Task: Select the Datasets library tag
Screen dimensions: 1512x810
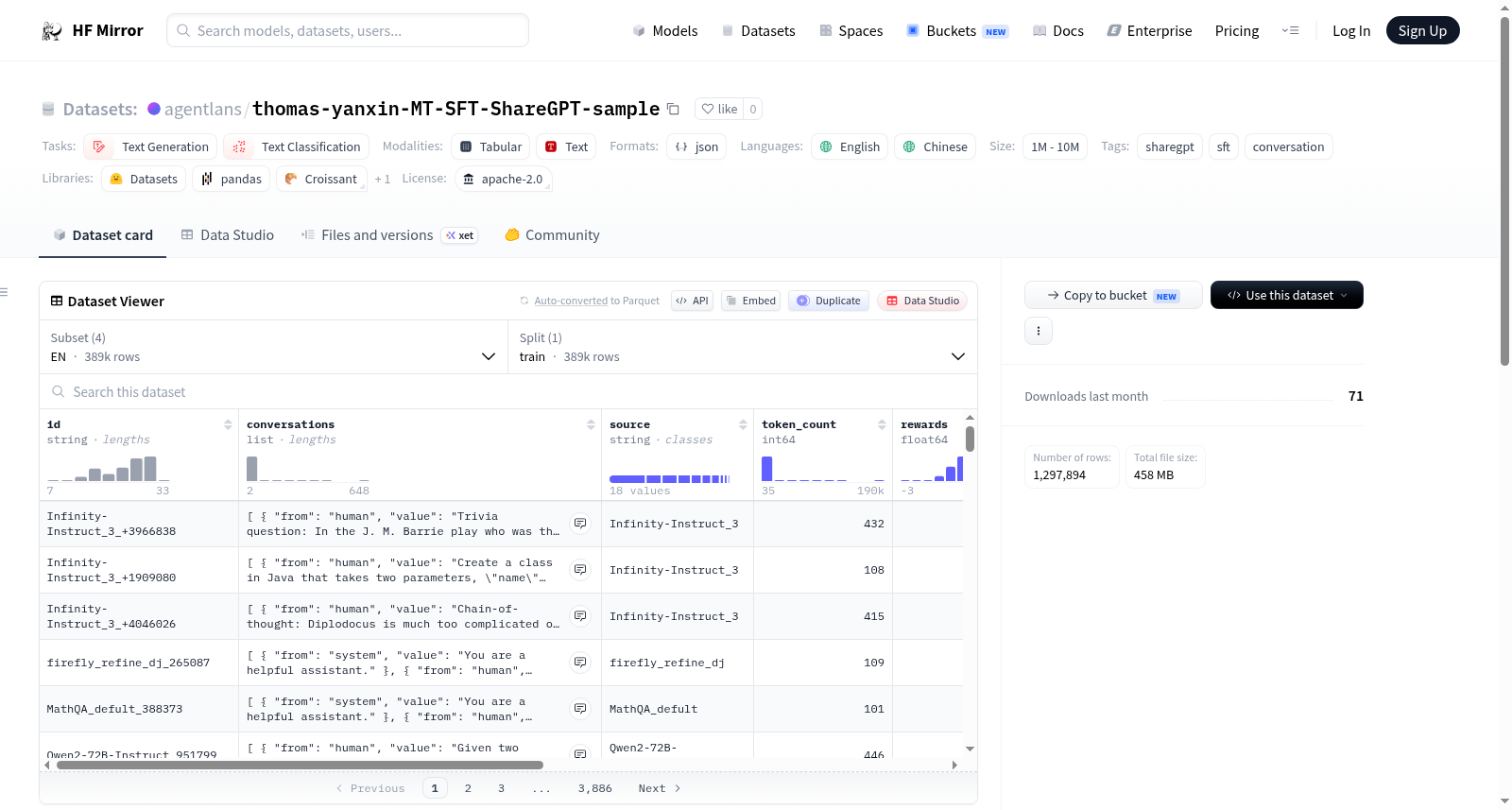Action: pos(144,179)
